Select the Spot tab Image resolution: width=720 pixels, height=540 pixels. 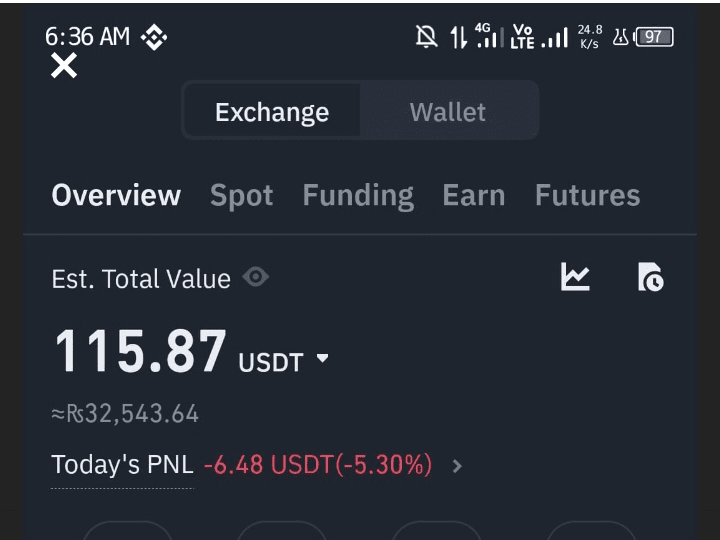242,196
